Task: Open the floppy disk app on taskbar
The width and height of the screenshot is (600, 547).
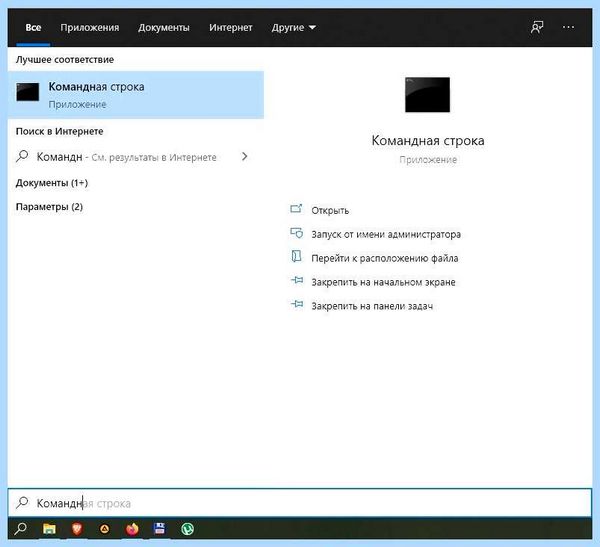Action: coord(160,529)
